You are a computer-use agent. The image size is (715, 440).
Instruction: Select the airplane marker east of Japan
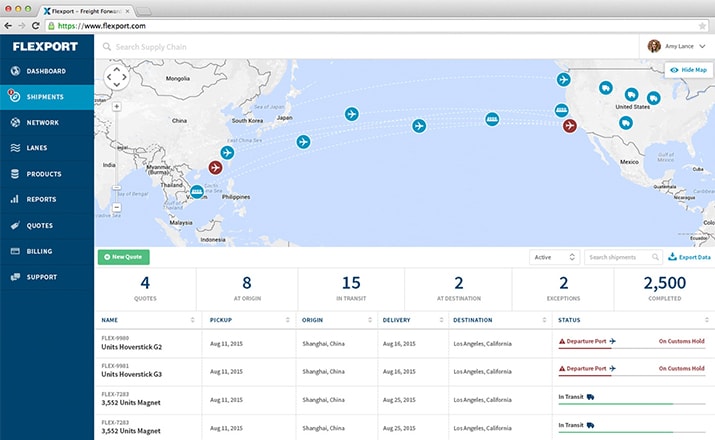click(351, 114)
